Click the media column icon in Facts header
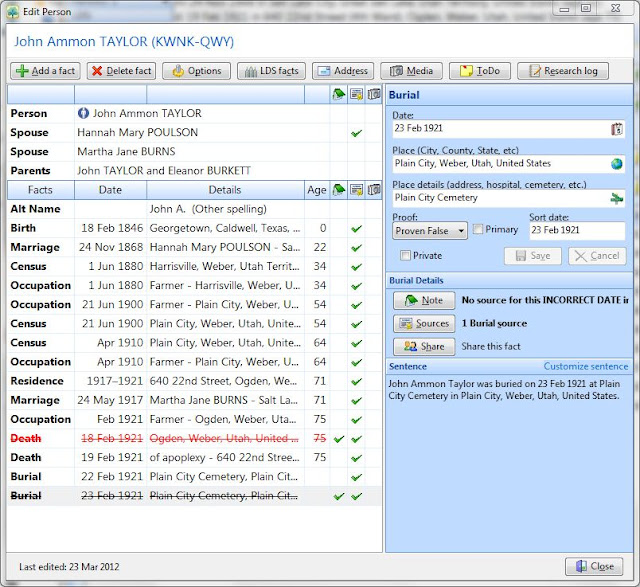 pos(374,190)
